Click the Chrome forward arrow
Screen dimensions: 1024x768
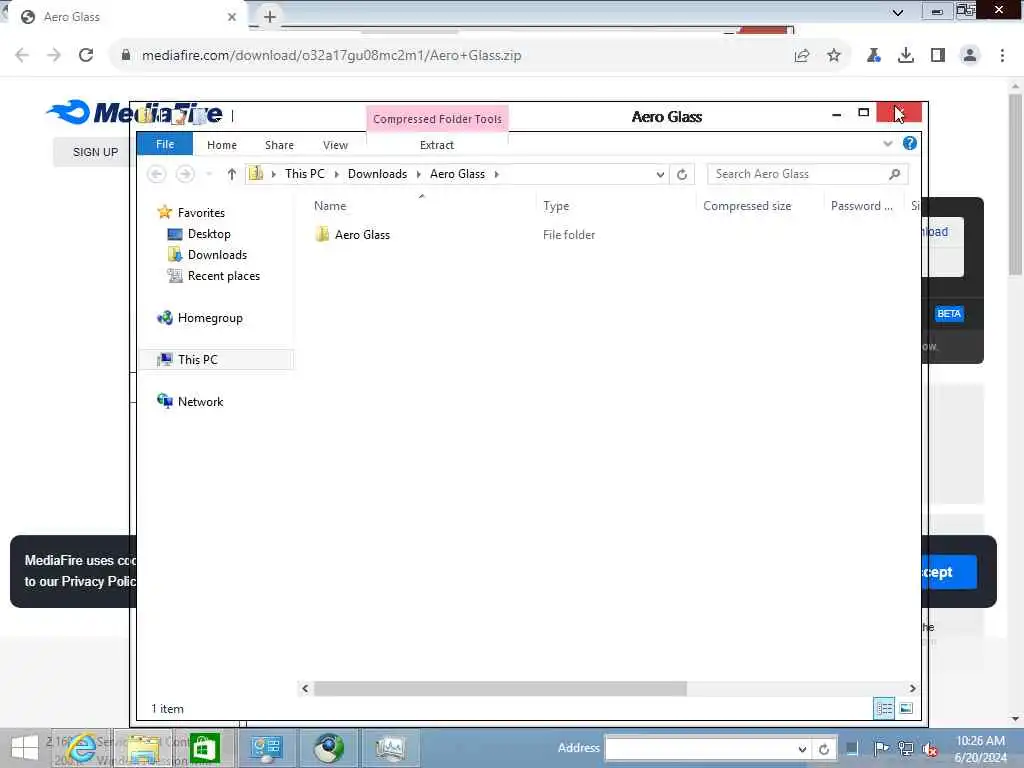coord(54,55)
